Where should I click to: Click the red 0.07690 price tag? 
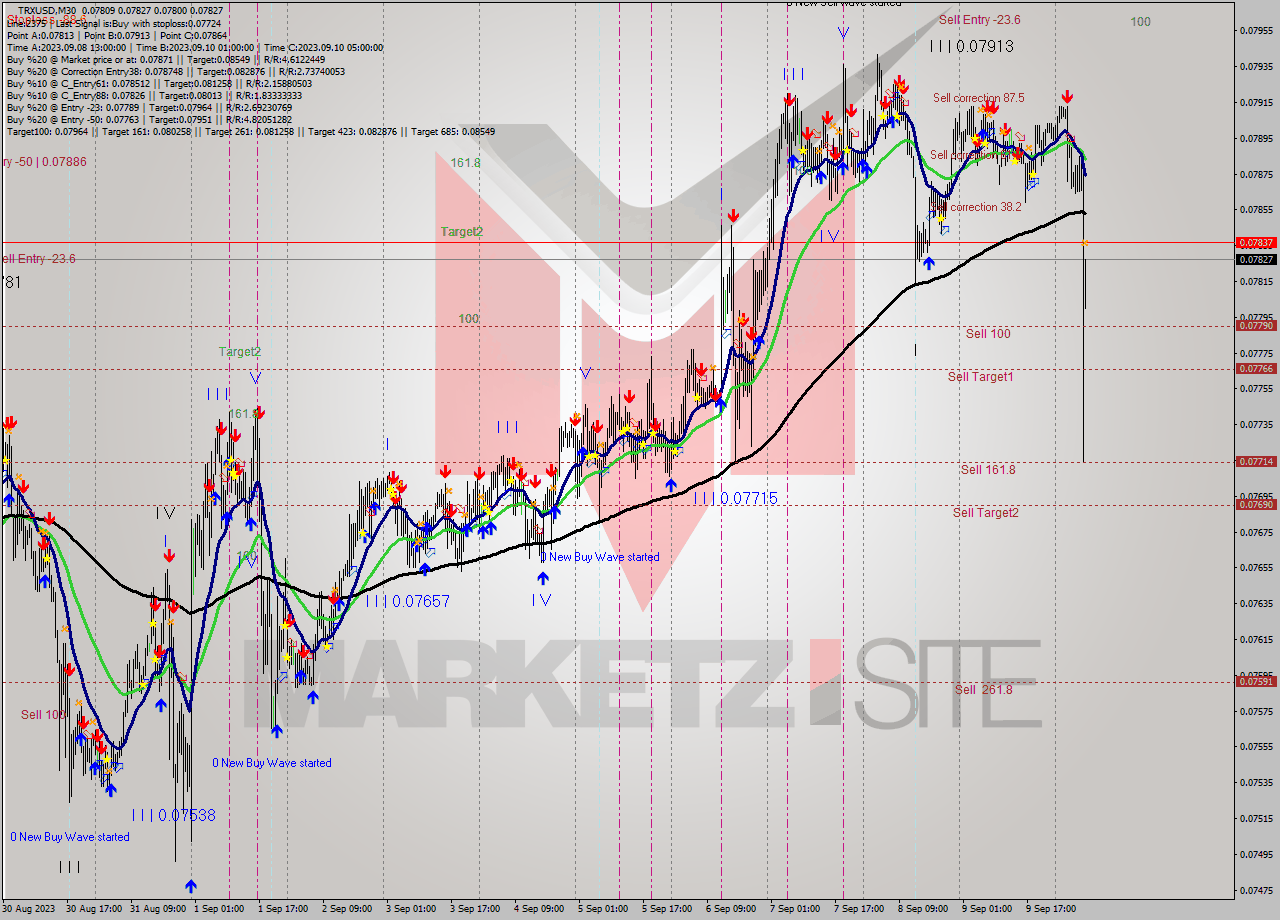pos(1256,504)
